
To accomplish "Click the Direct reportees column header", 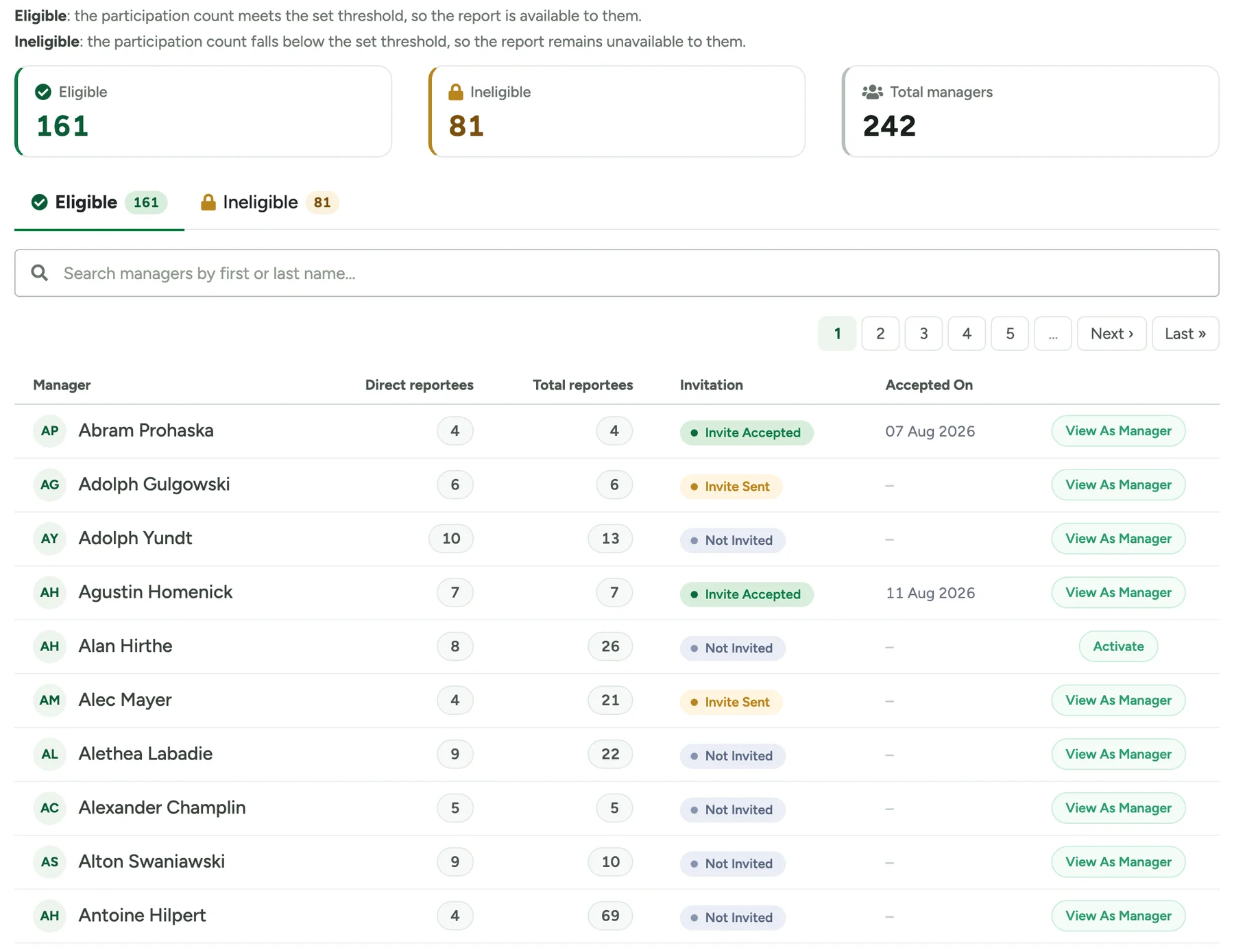I will click(x=419, y=385).
